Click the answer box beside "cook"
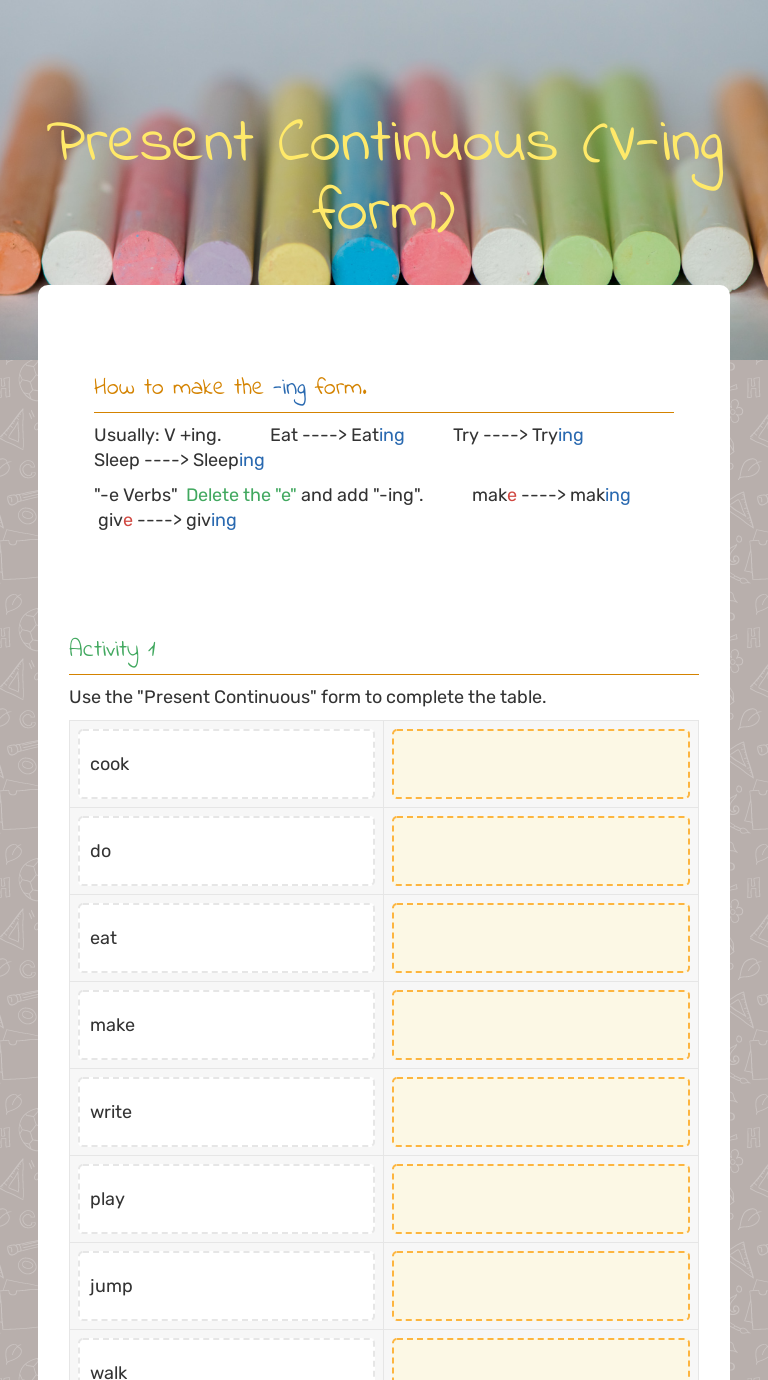 tap(540, 764)
